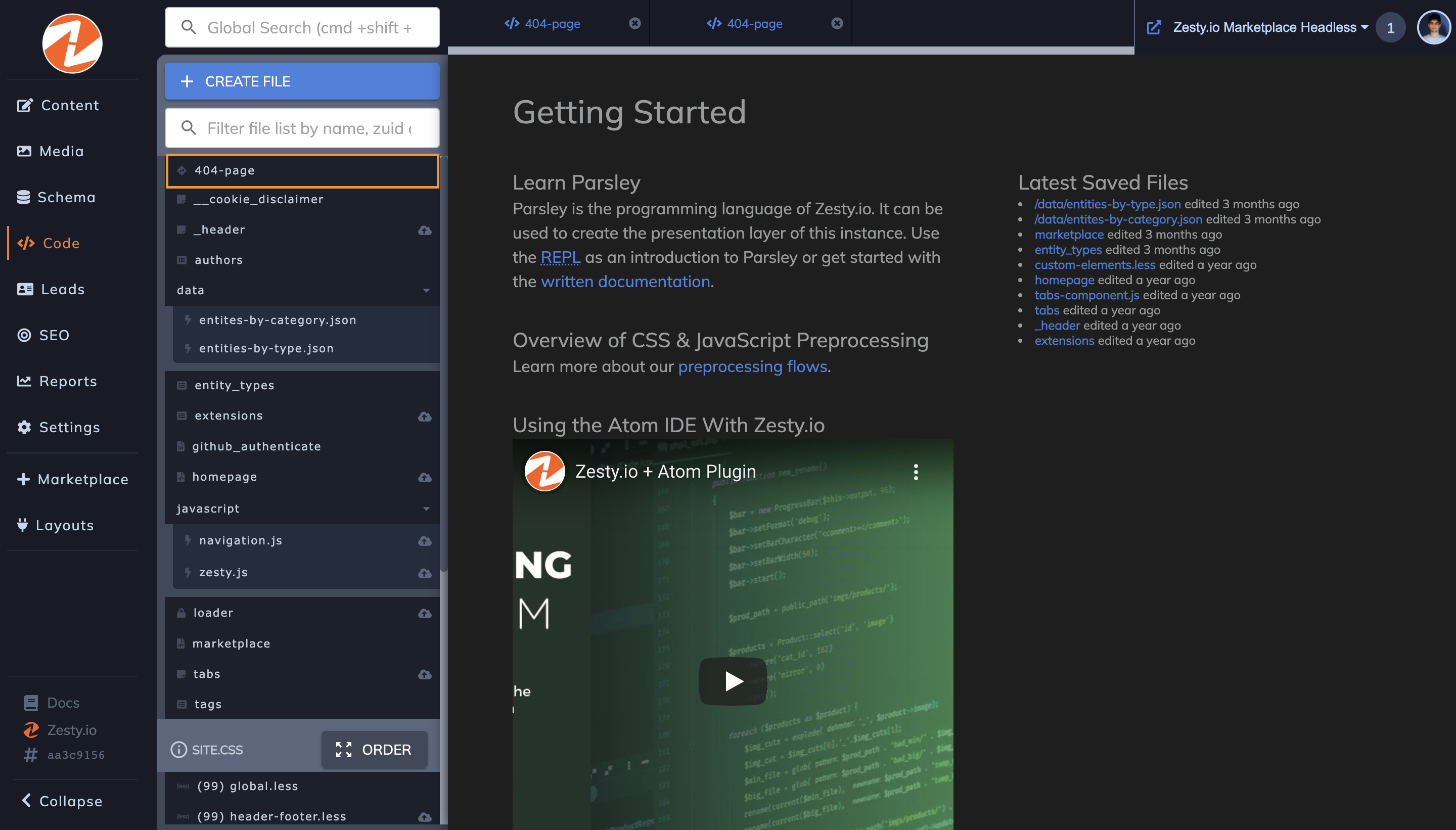This screenshot has height=830, width=1456.
Task: Click the publish cloud icon for zesty.js
Action: [425, 574]
